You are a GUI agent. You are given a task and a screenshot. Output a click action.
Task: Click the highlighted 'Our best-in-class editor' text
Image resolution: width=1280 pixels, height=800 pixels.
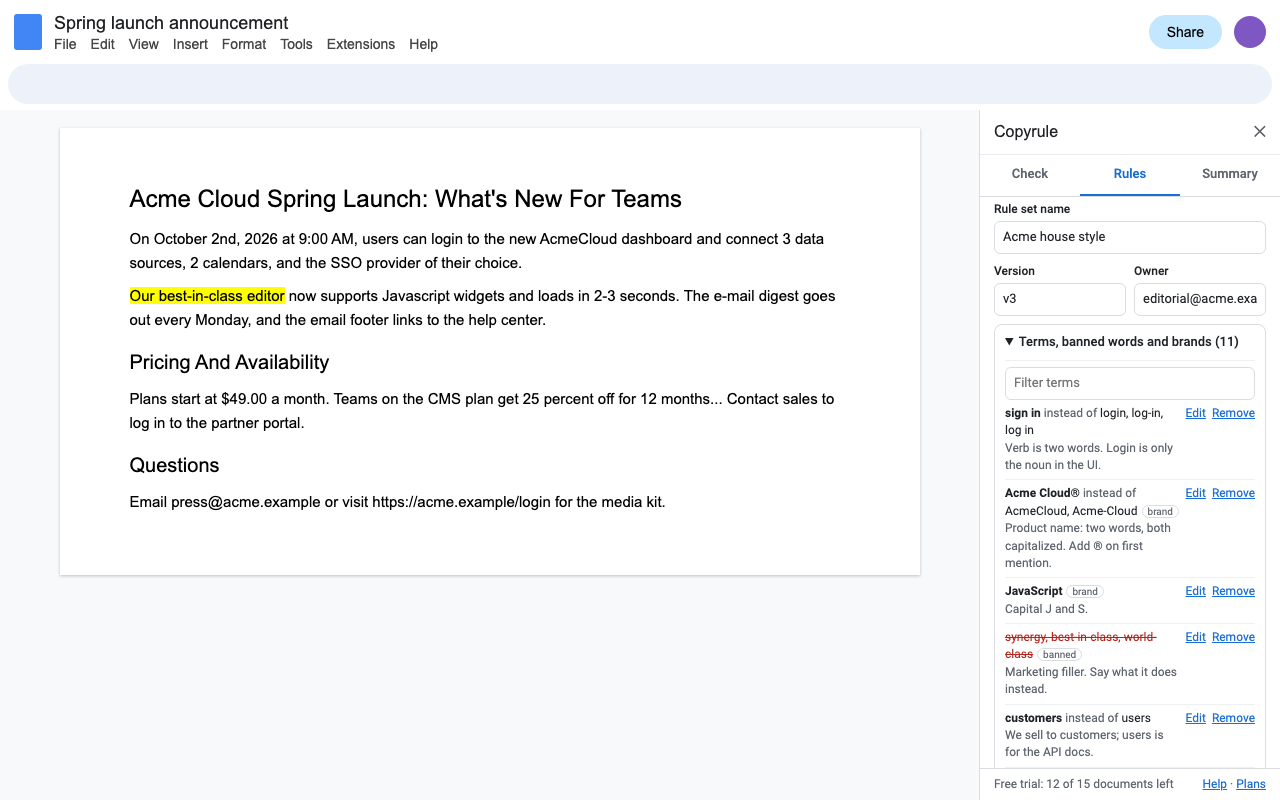tap(207, 296)
